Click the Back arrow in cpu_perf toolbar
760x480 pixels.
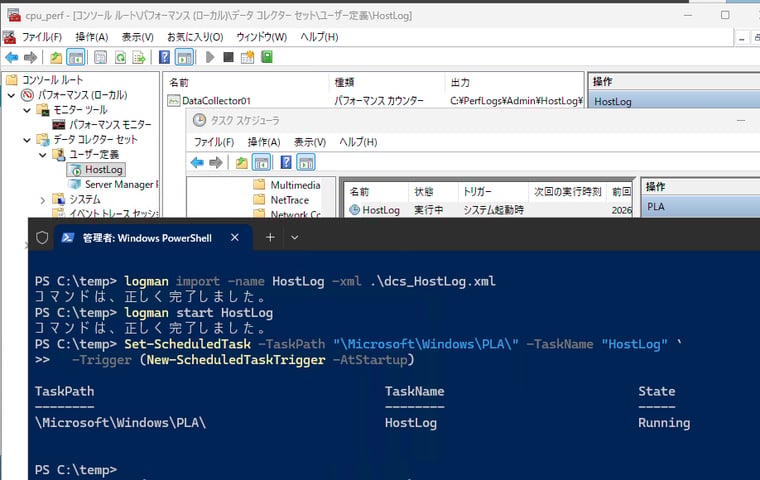pos(12,58)
